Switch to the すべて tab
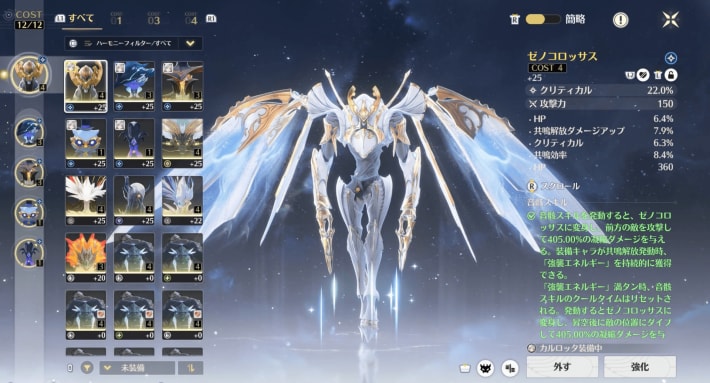Image resolution: width=710 pixels, height=383 pixels. [81, 18]
